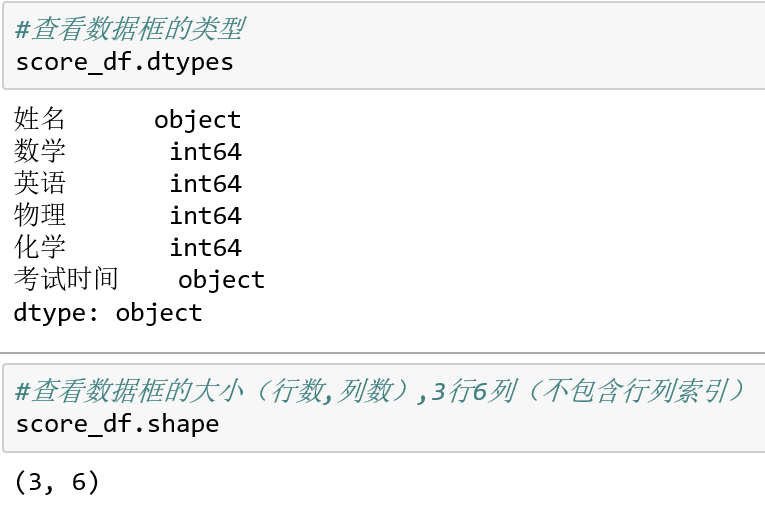The image size is (765, 510).
Task: Click the comment about the dataframe size
Action: click(381, 391)
